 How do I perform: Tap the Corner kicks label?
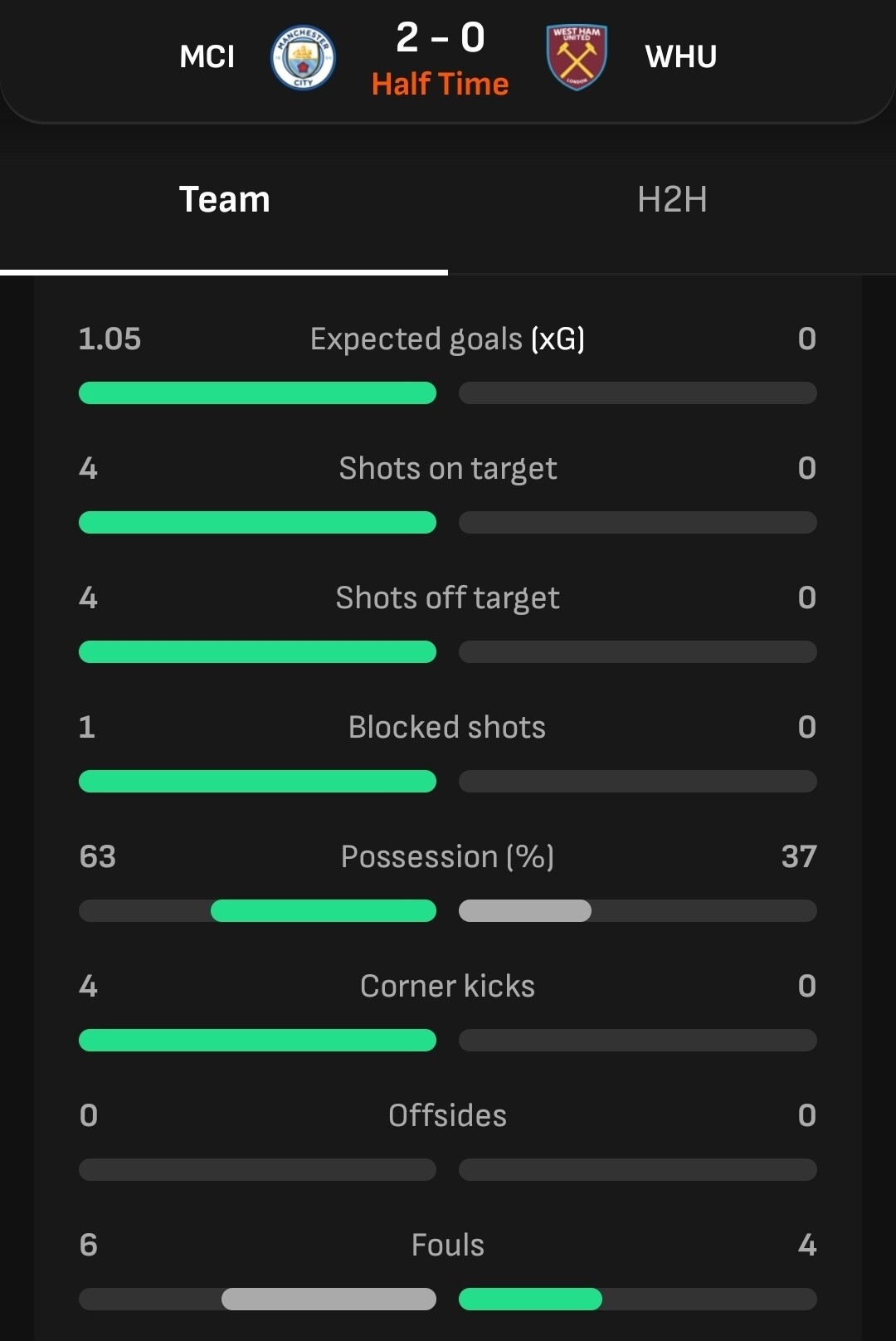pyautogui.click(x=447, y=987)
